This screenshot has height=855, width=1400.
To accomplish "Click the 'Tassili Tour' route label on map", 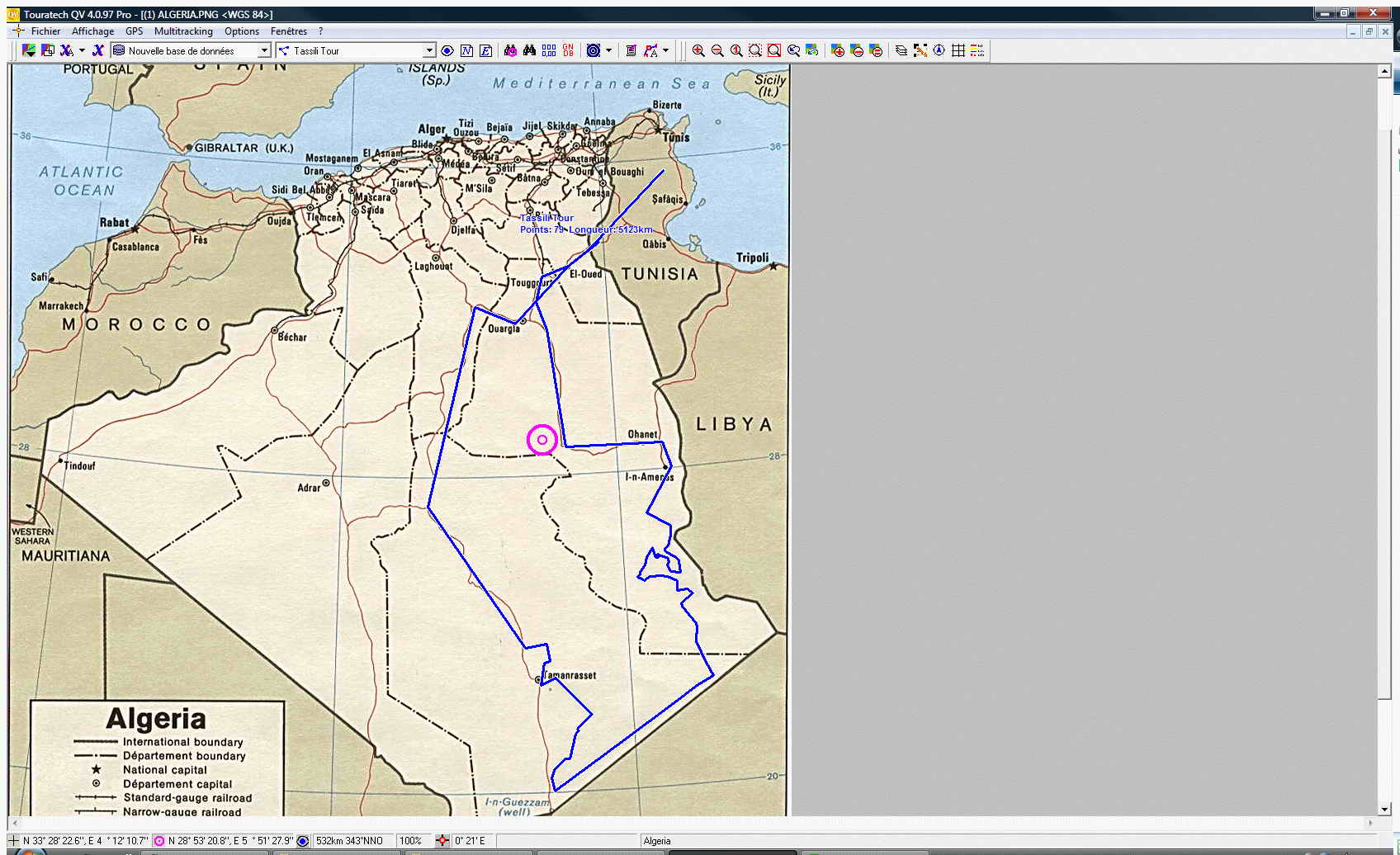I will 546,218.
